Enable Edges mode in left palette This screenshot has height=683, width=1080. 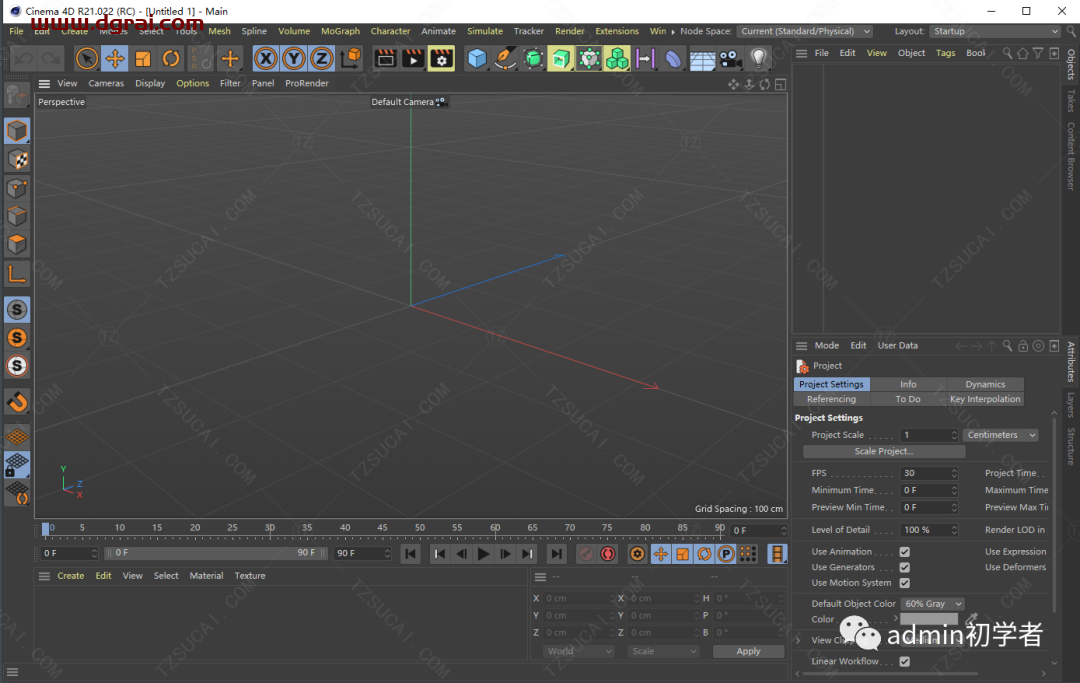[17, 216]
